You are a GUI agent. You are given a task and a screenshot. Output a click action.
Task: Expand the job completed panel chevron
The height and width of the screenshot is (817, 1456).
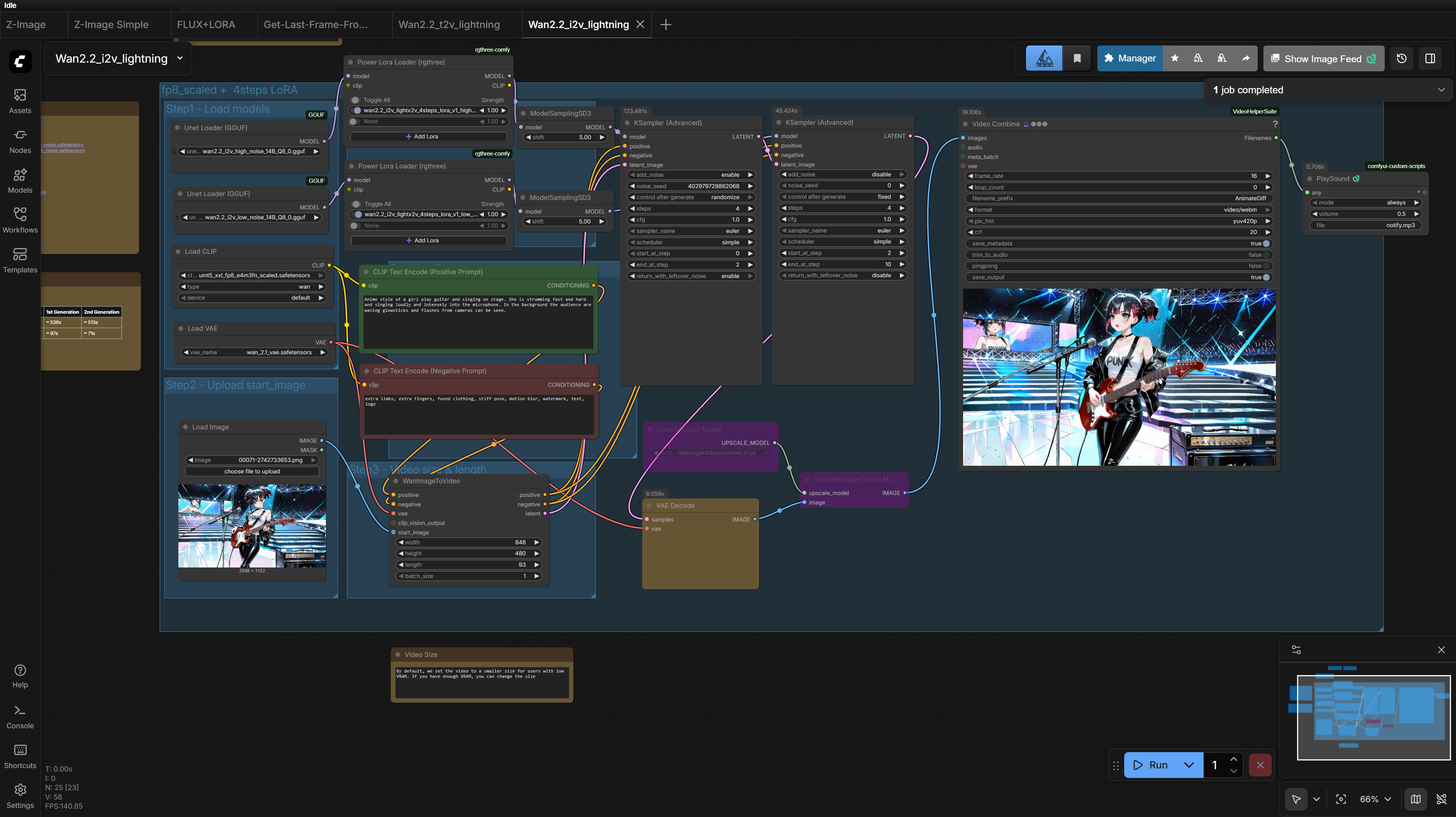click(1441, 90)
